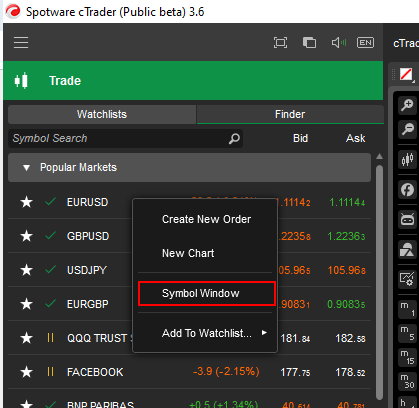Toggle sound speaker icon
The height and width of the screenshot is (408, 419).
(339, 43)
